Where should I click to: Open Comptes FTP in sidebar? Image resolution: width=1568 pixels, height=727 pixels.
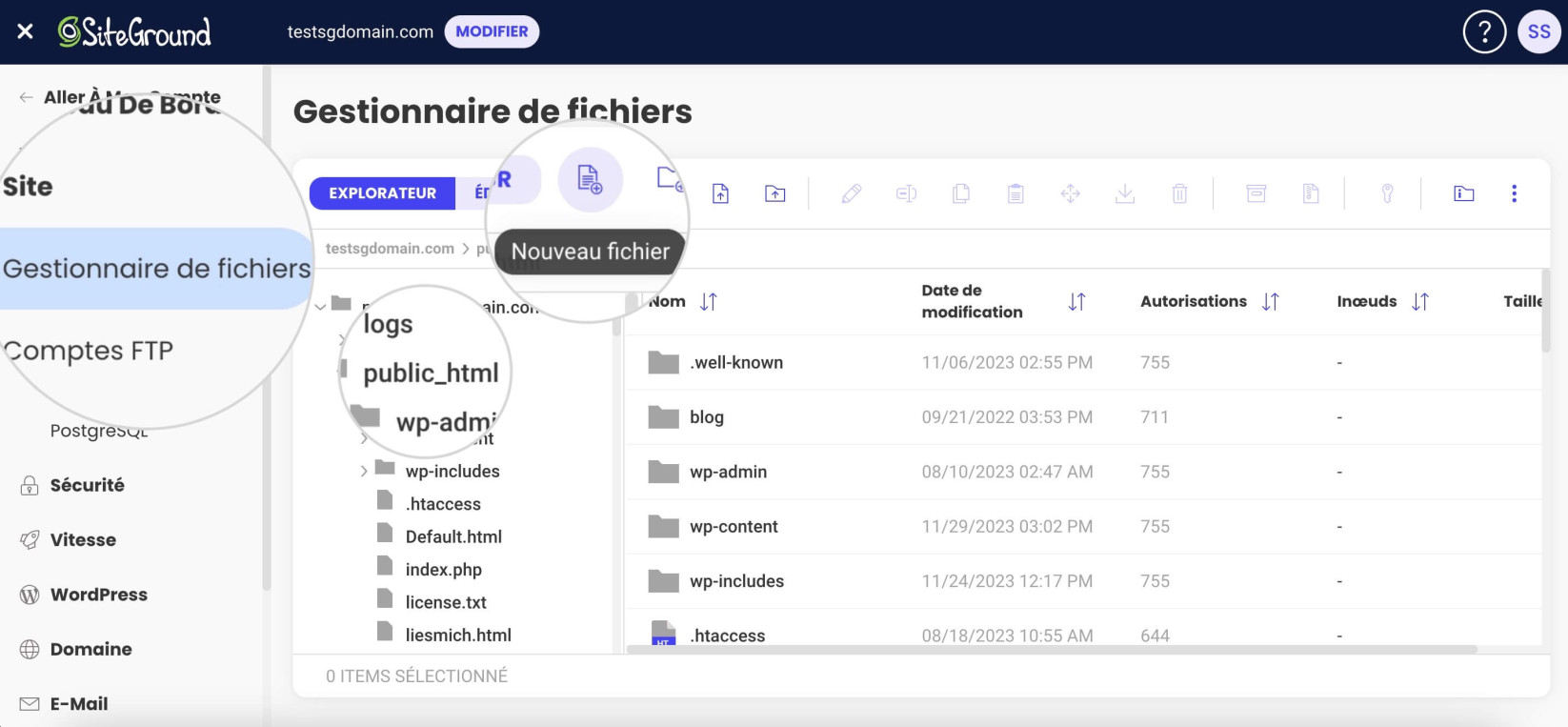click(89, 351)
